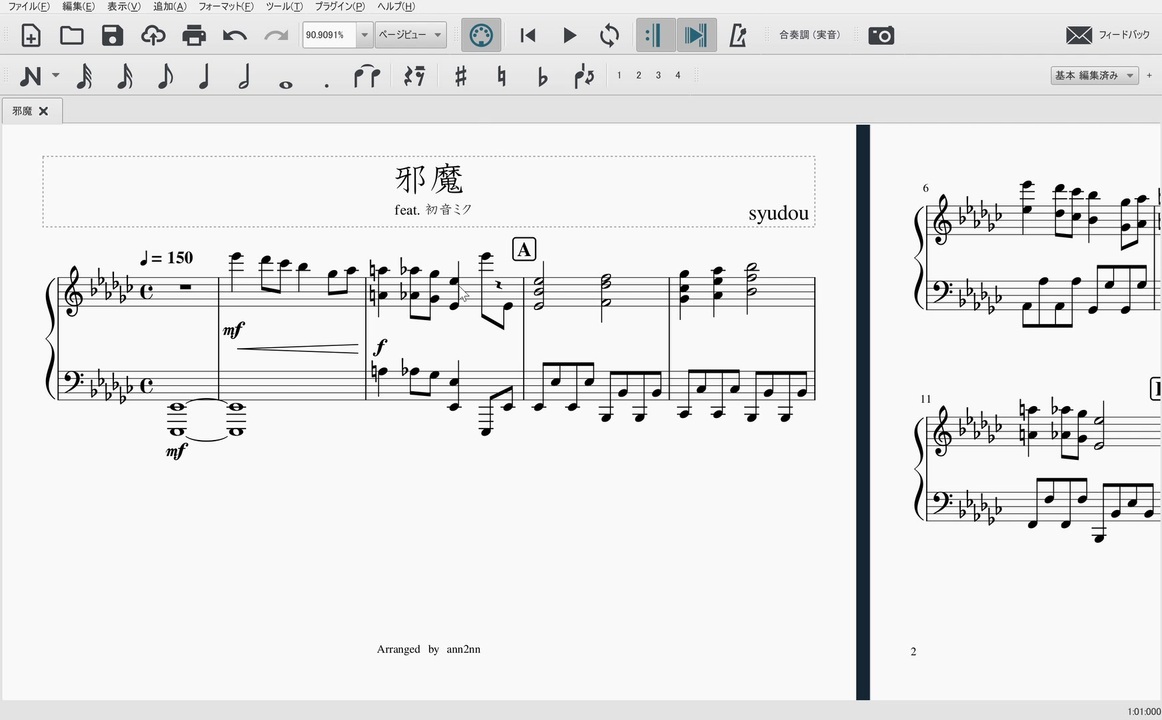Select the forte dynamic marking f

pyautogui.click(x=381, y=347)
